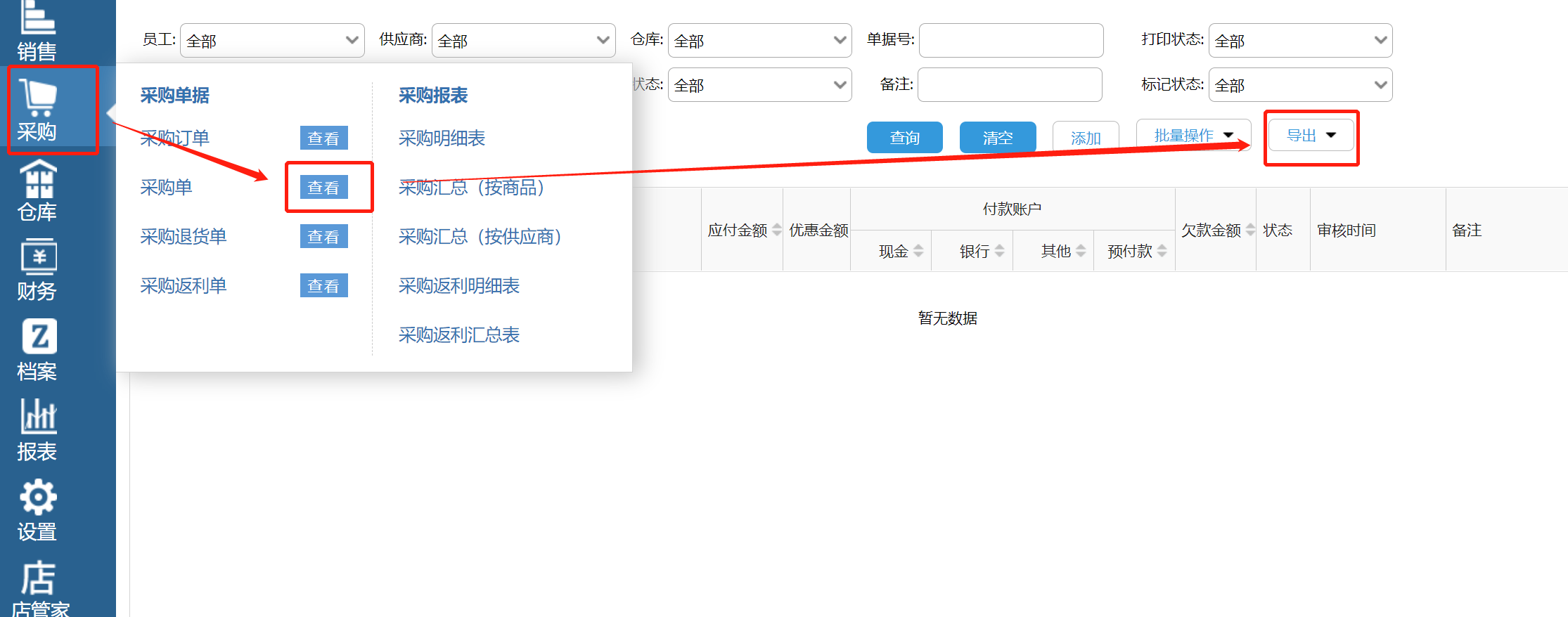The image size is (1568, 617).
Task: Click 查看 button next to 采购单
Action: click(323, 188)
